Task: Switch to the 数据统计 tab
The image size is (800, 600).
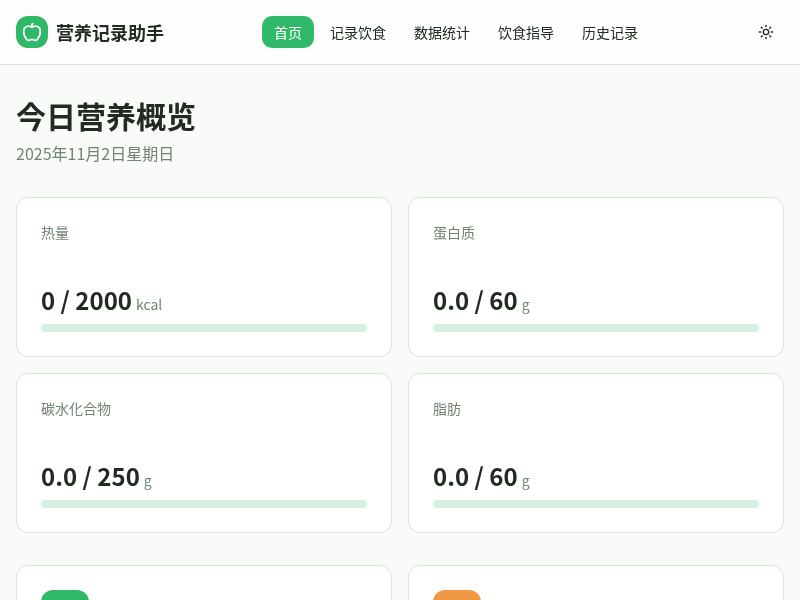Action: (442, 32)
